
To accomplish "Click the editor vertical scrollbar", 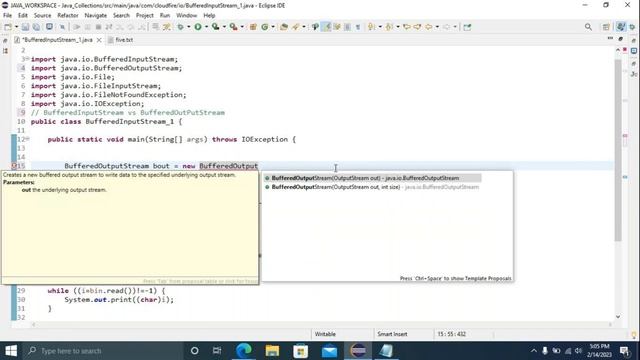I will [618, 149].
